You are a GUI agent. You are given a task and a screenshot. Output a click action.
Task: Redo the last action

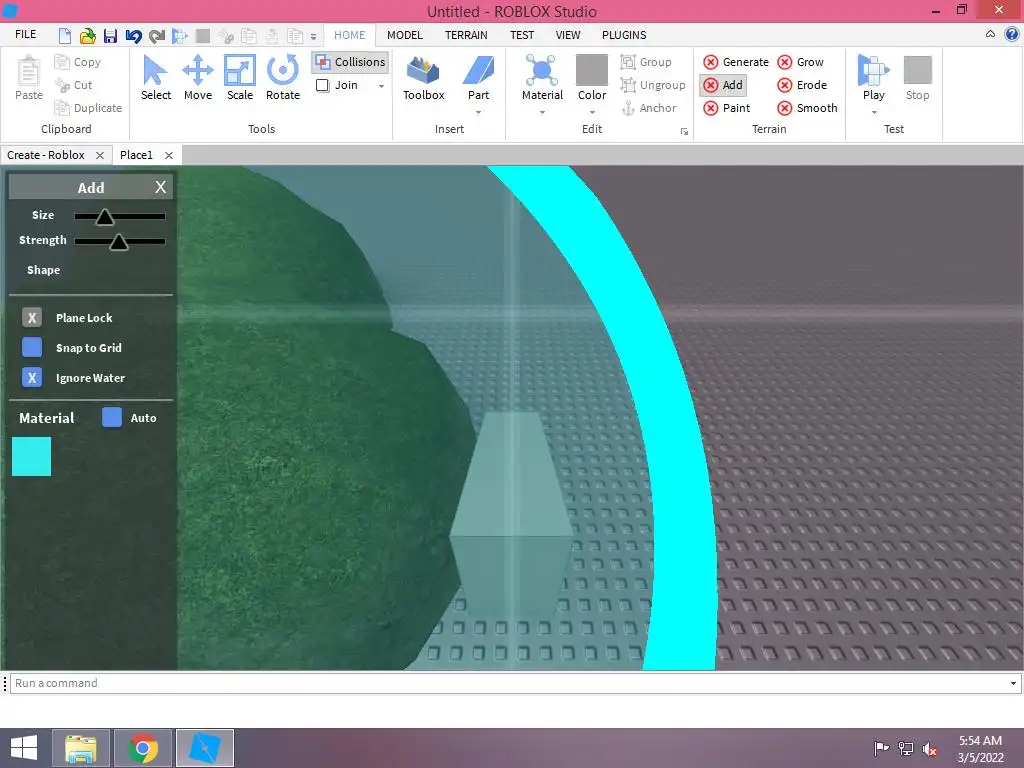pos(157,35)
